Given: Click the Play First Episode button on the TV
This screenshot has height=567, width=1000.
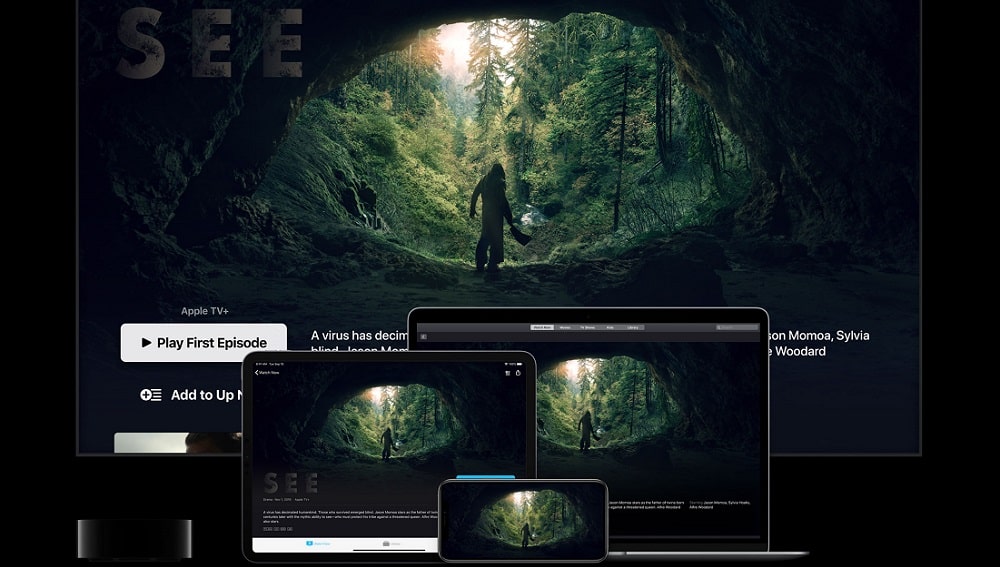Looking at the screenshot, I should click(203, 342).
